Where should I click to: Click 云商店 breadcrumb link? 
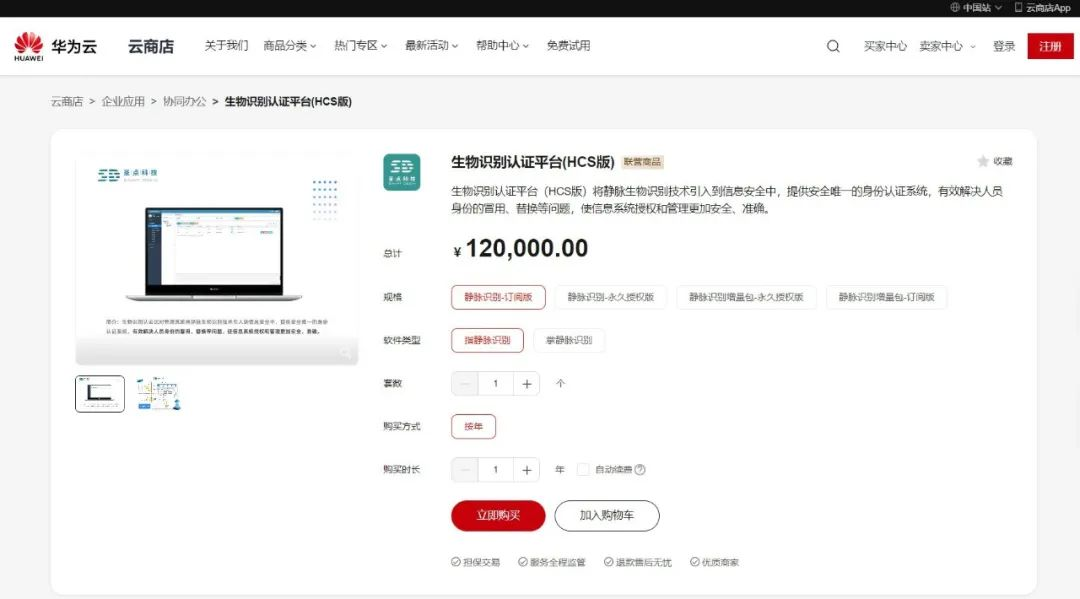pyautogui.click(x=67, y=101)
